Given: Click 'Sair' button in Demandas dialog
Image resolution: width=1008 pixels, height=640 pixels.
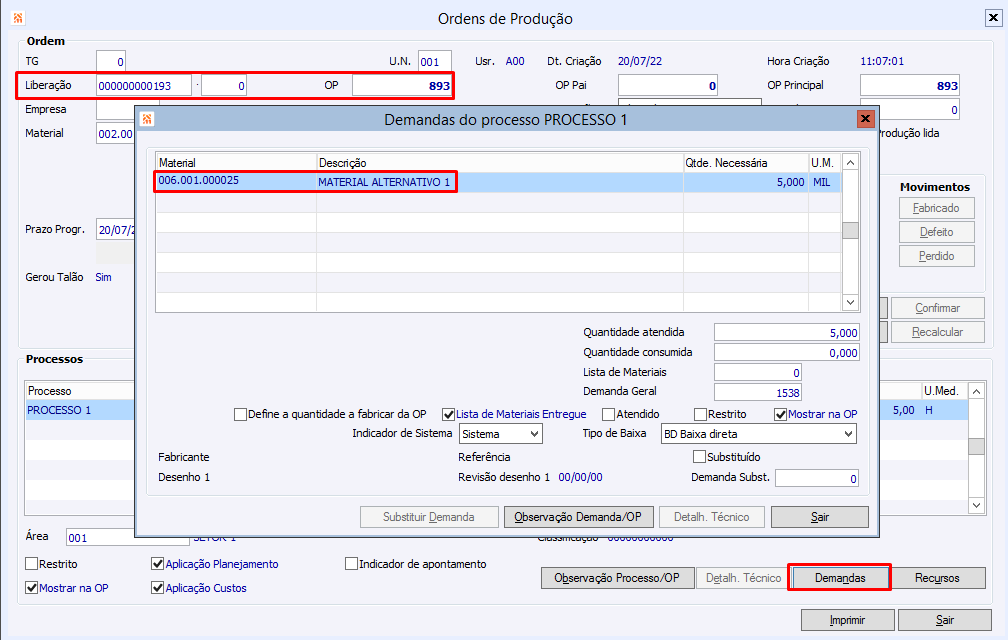Looking at the screenshot, I should (820, 517).
